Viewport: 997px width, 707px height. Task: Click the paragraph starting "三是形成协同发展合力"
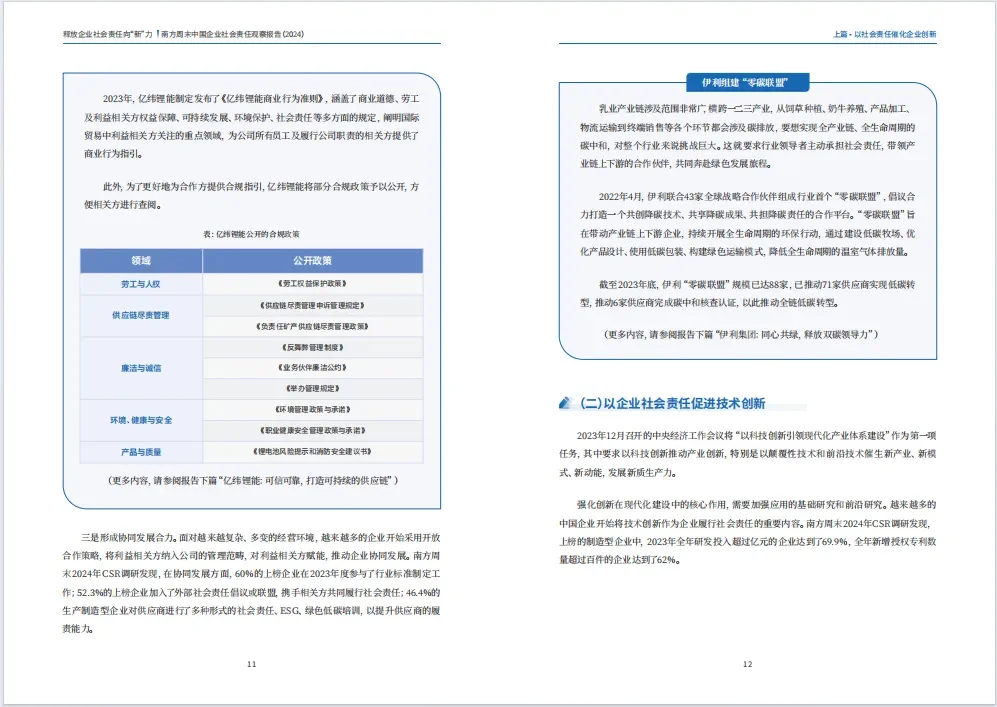(251, 583)
